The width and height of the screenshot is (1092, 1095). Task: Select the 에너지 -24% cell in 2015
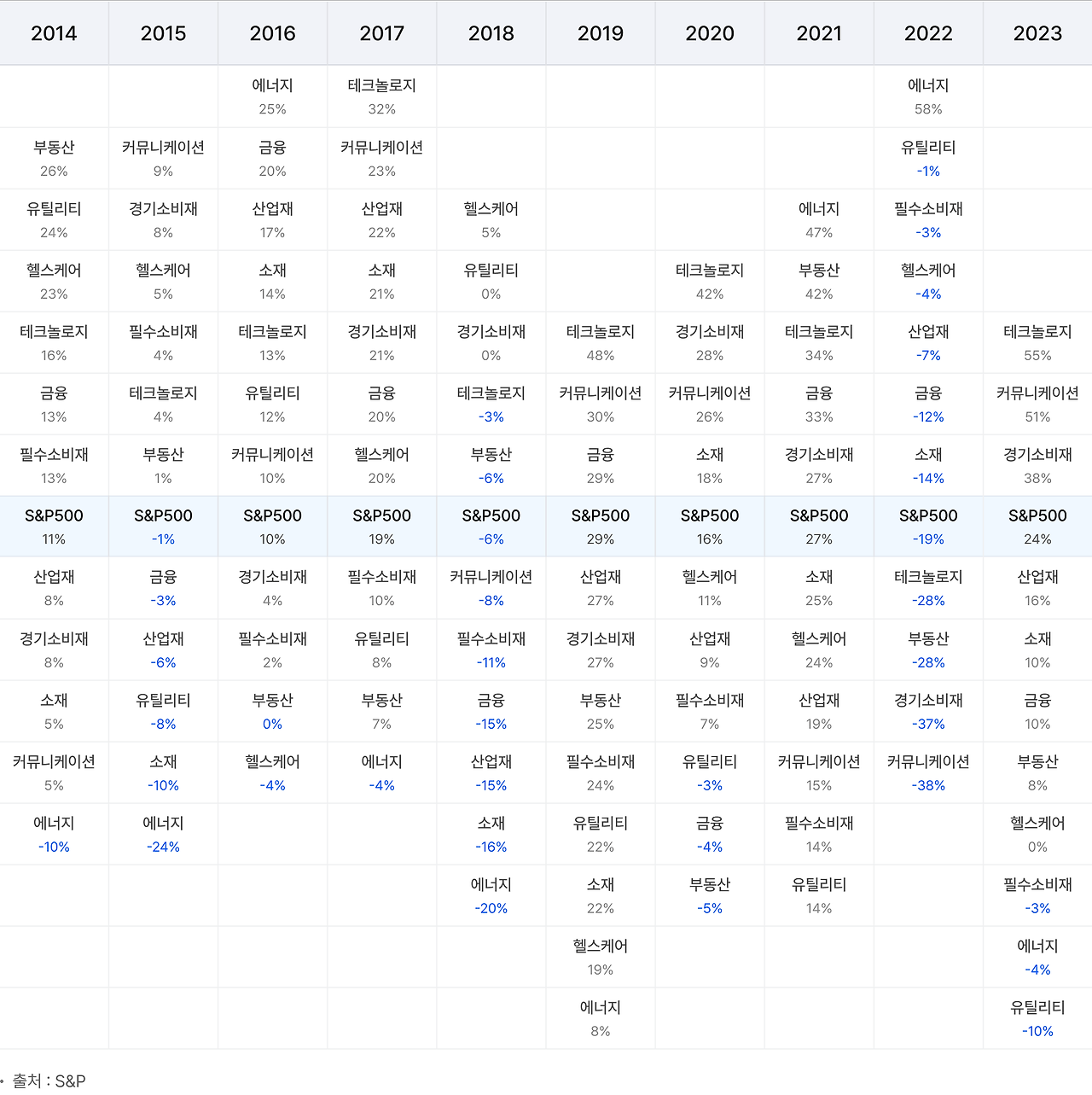(x=163, y=834)
